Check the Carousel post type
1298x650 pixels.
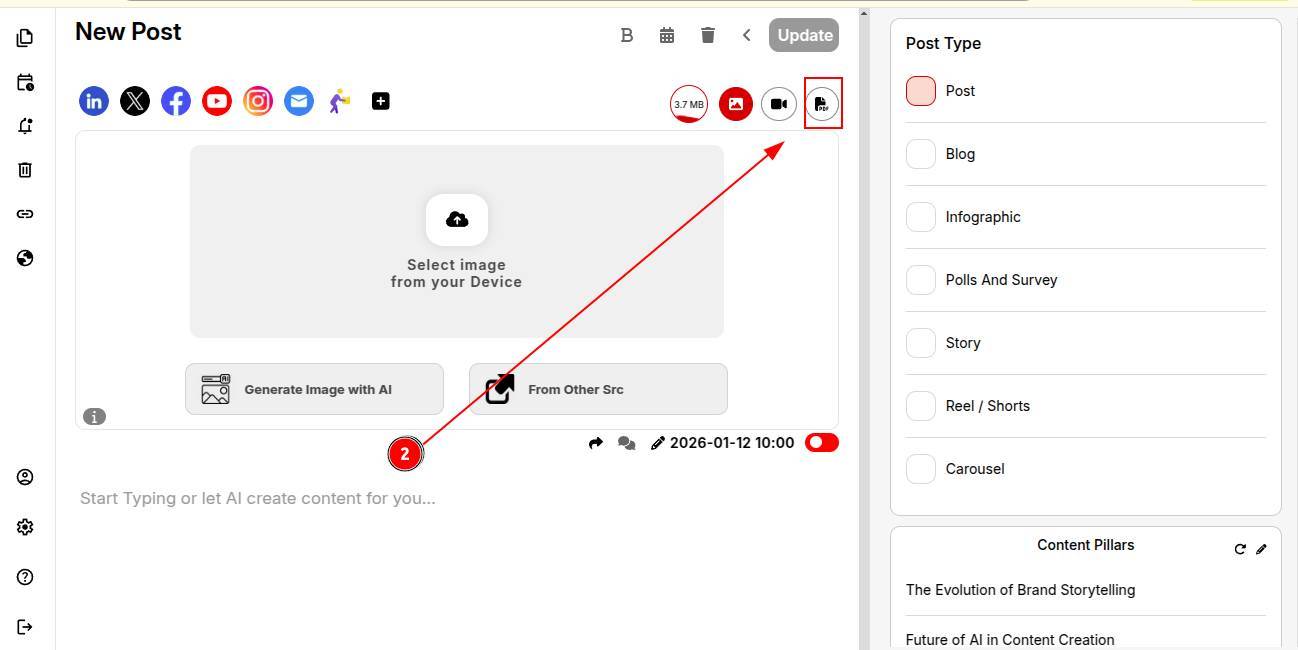point(921,469)
